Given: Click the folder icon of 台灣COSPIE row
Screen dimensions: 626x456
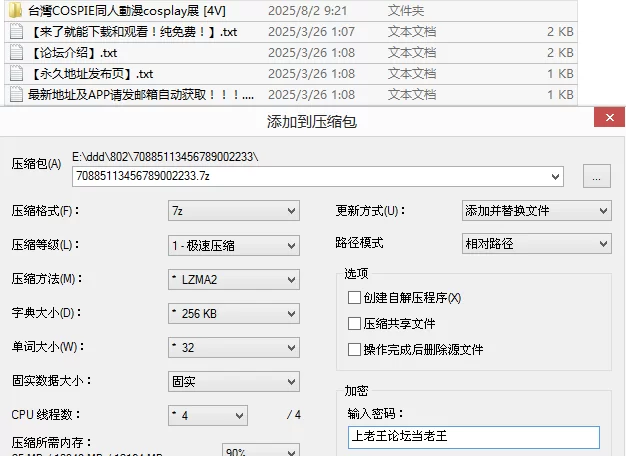Looking at the screenshot, I should coord(15,10).
